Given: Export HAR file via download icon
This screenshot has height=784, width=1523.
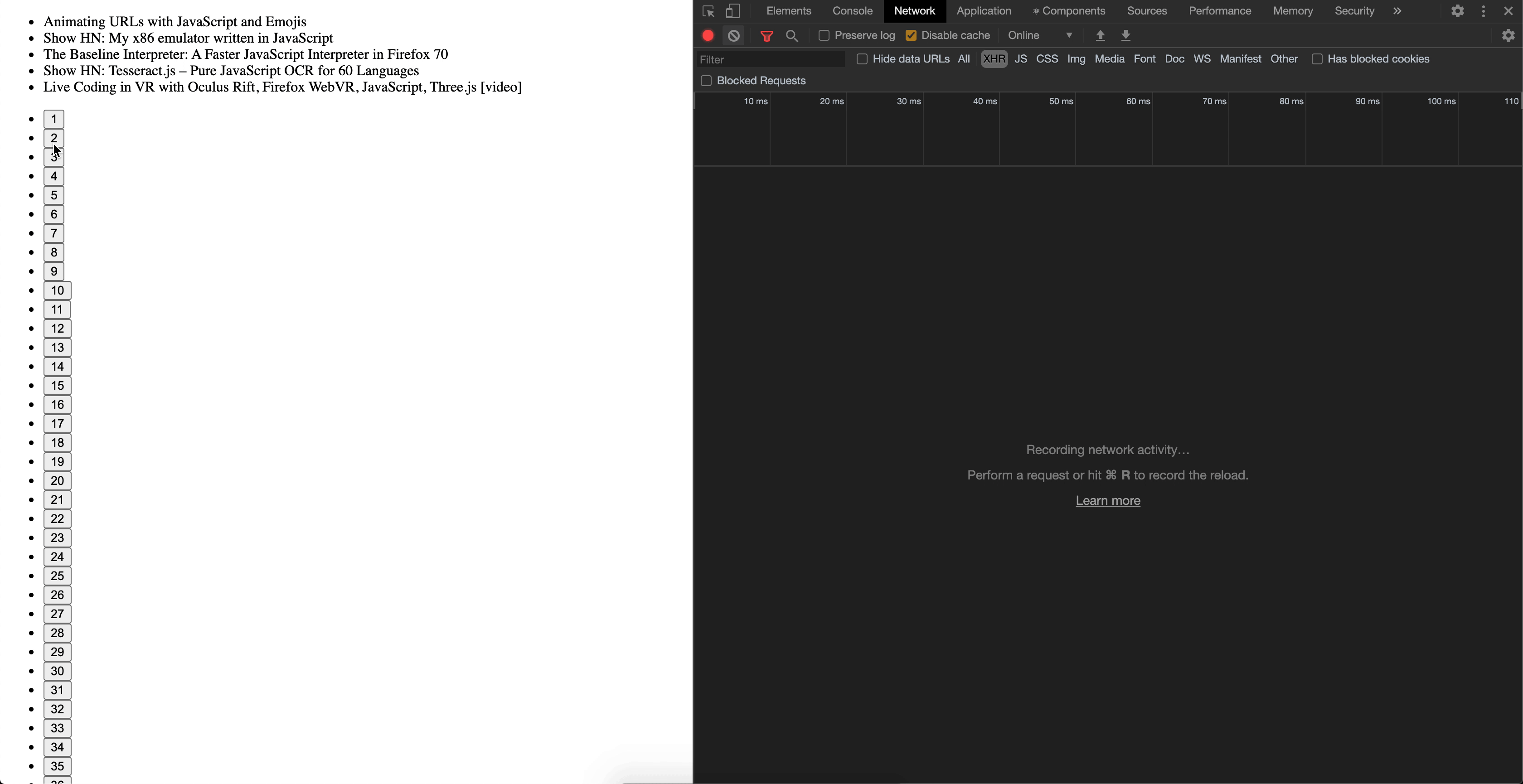Looking at the screenshot, I should pos(1125,35).
